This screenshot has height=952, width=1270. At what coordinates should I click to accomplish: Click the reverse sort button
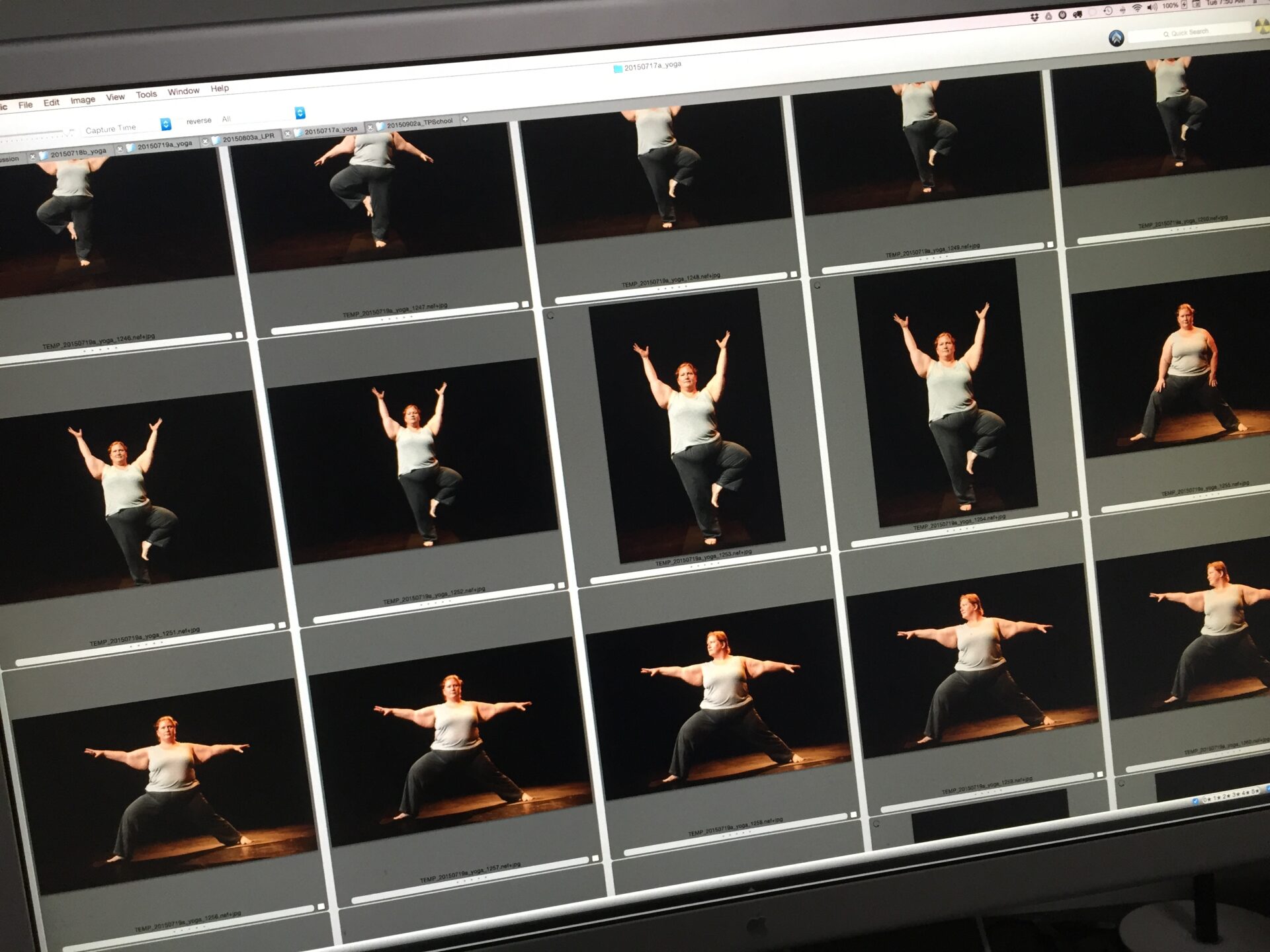tap(198, 121)
